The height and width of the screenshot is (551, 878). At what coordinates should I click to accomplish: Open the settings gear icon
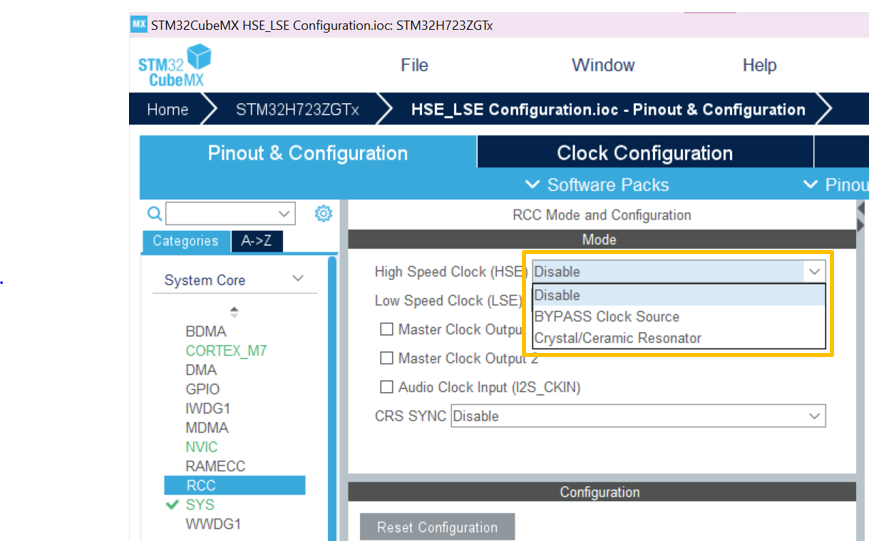[323, 213]
